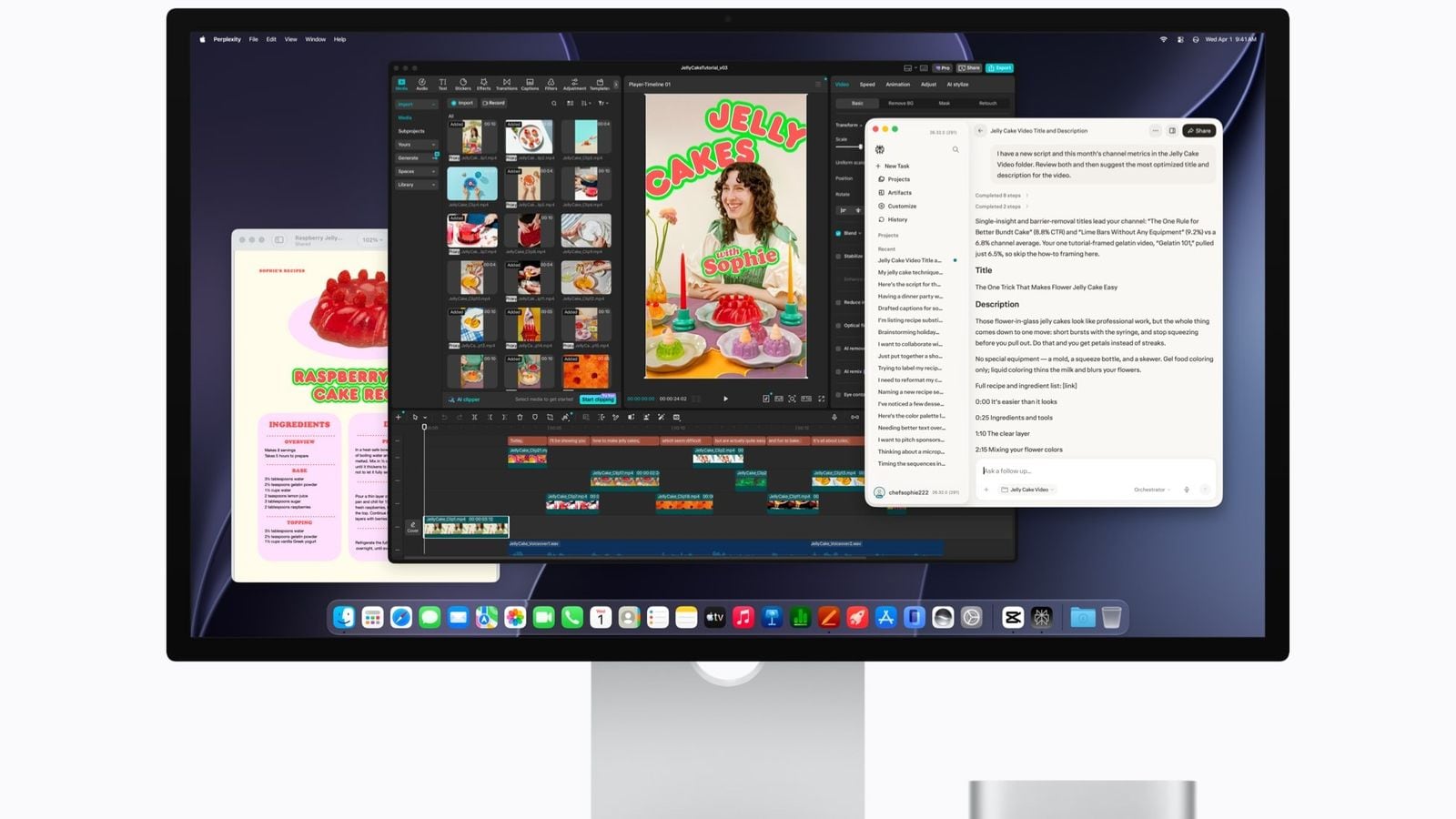Click the crop icon in timeline toolbar
Viewport: 1456px width, 819px height.
coord(550,417)
